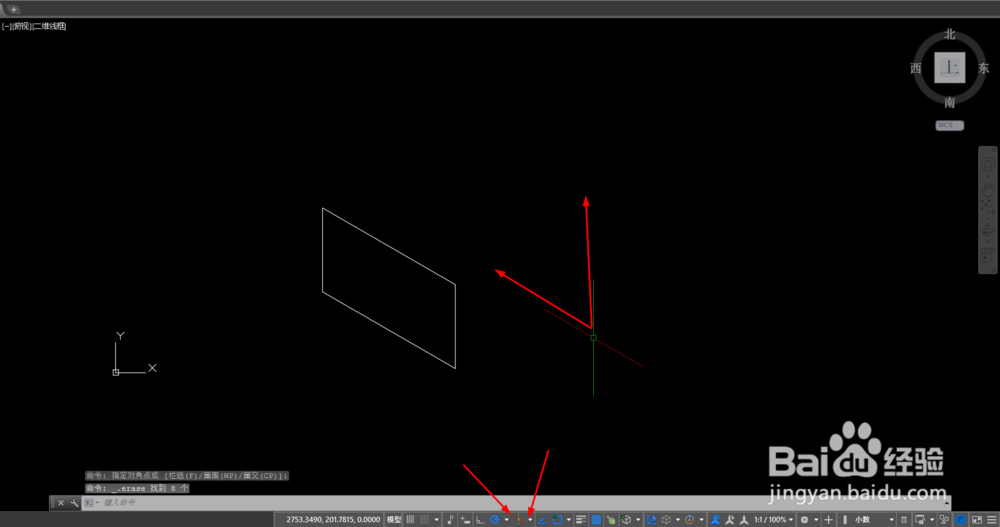Click lock user interface icon

920,519
